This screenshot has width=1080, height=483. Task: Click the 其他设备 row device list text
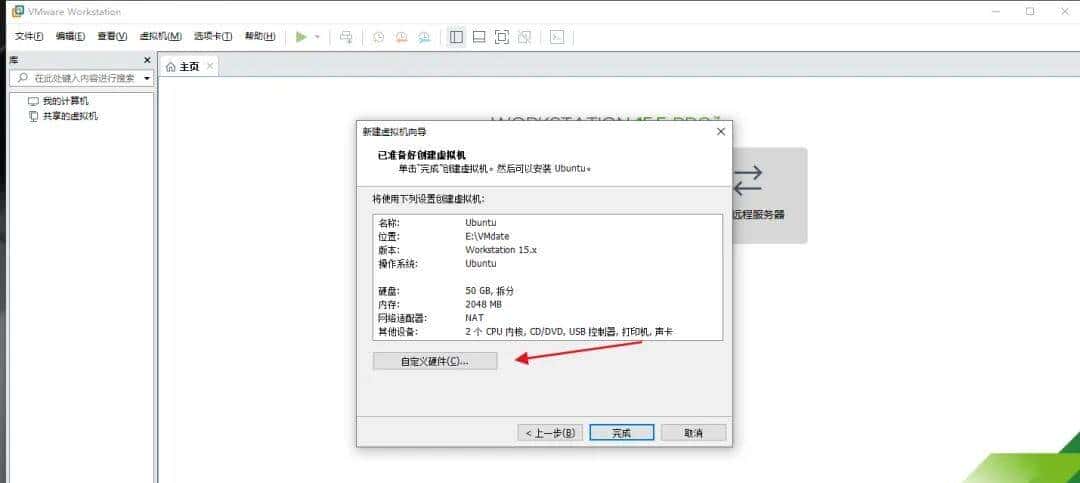(569, 331)
